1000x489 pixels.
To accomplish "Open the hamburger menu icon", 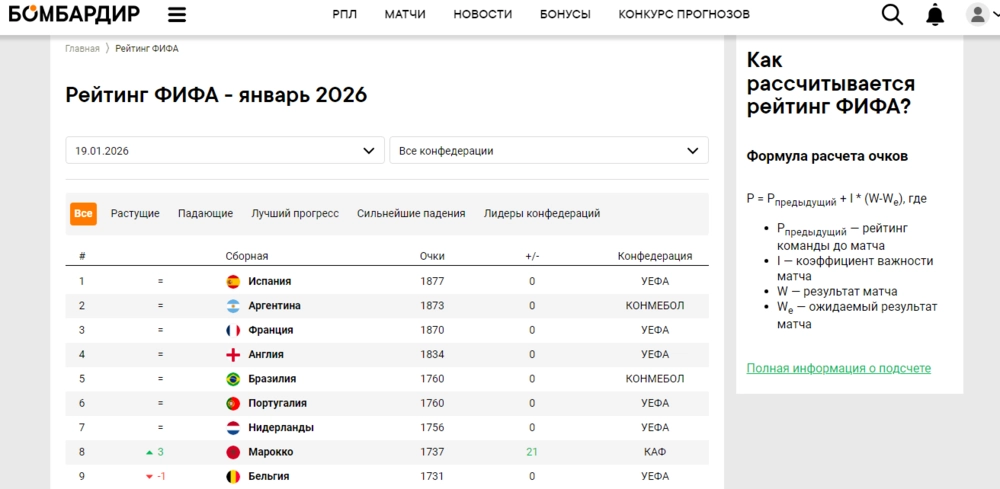I will point(177,14).
